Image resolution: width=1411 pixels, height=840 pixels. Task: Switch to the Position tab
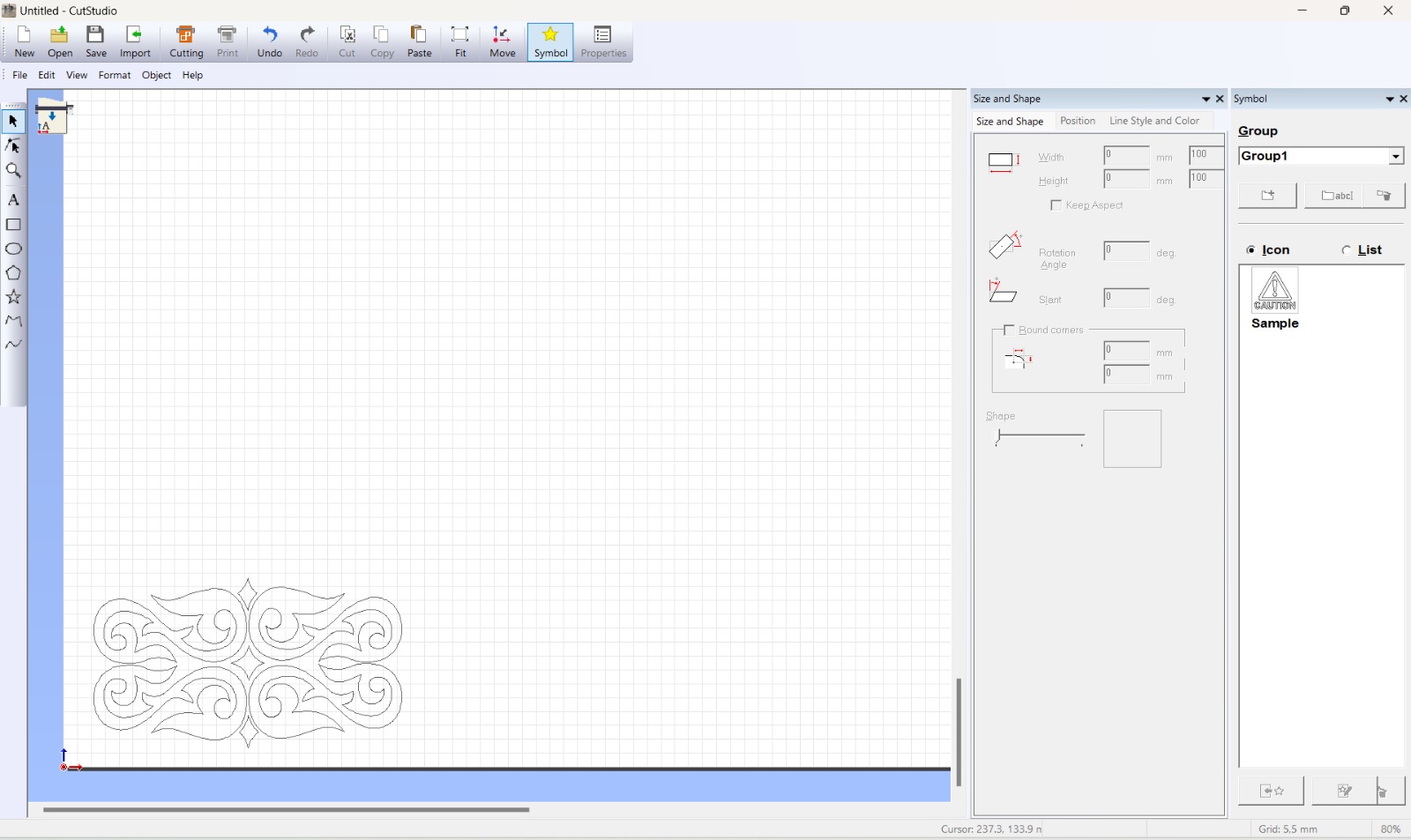click(x=1078, y=121)
